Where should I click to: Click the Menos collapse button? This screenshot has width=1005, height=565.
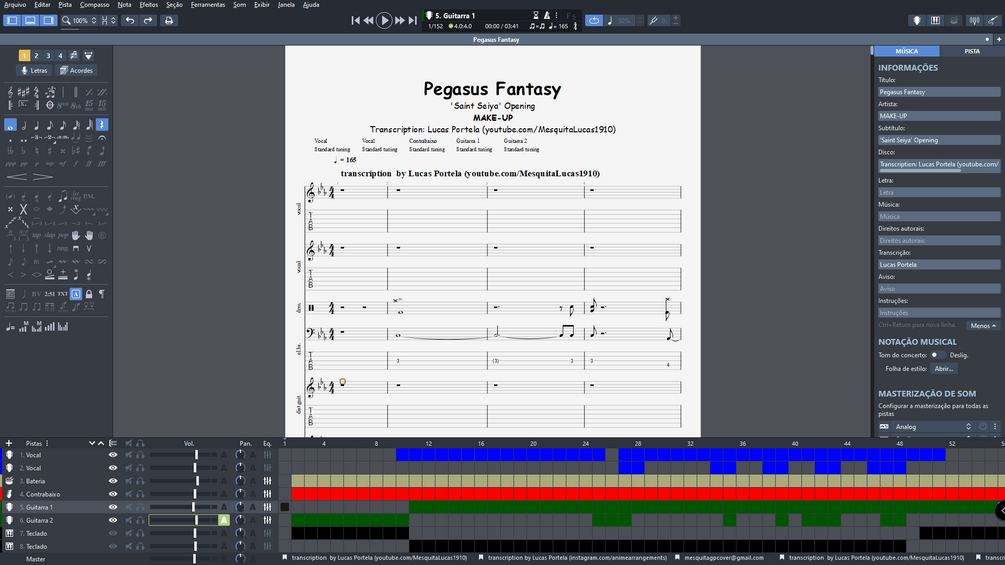[x=983, y=325]
